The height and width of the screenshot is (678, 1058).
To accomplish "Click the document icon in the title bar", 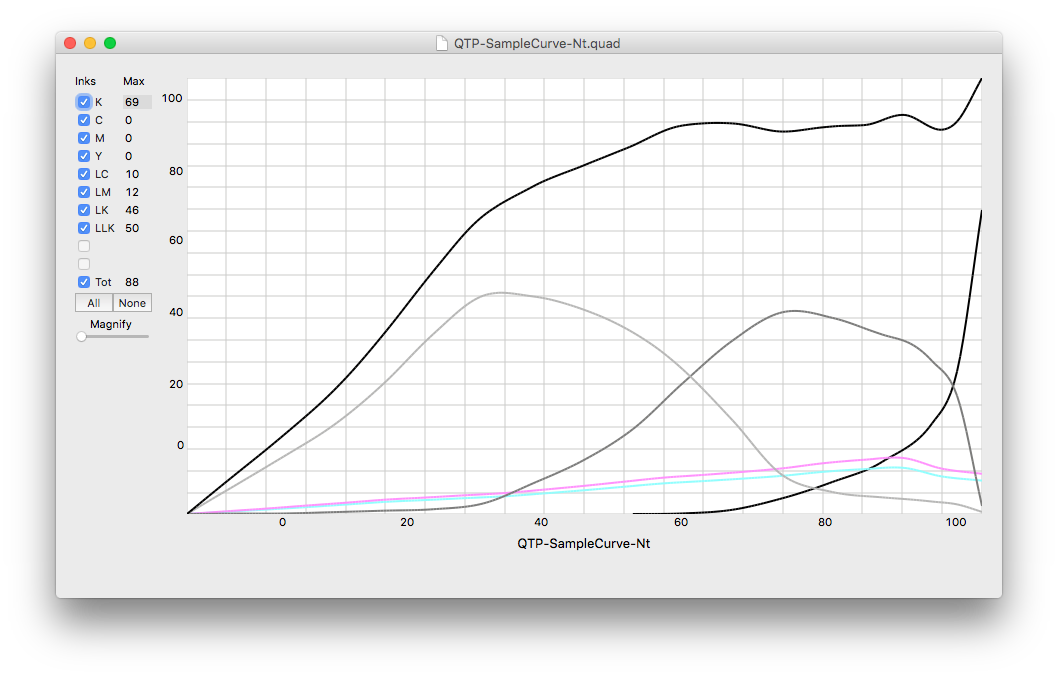I will coord(442,43).
